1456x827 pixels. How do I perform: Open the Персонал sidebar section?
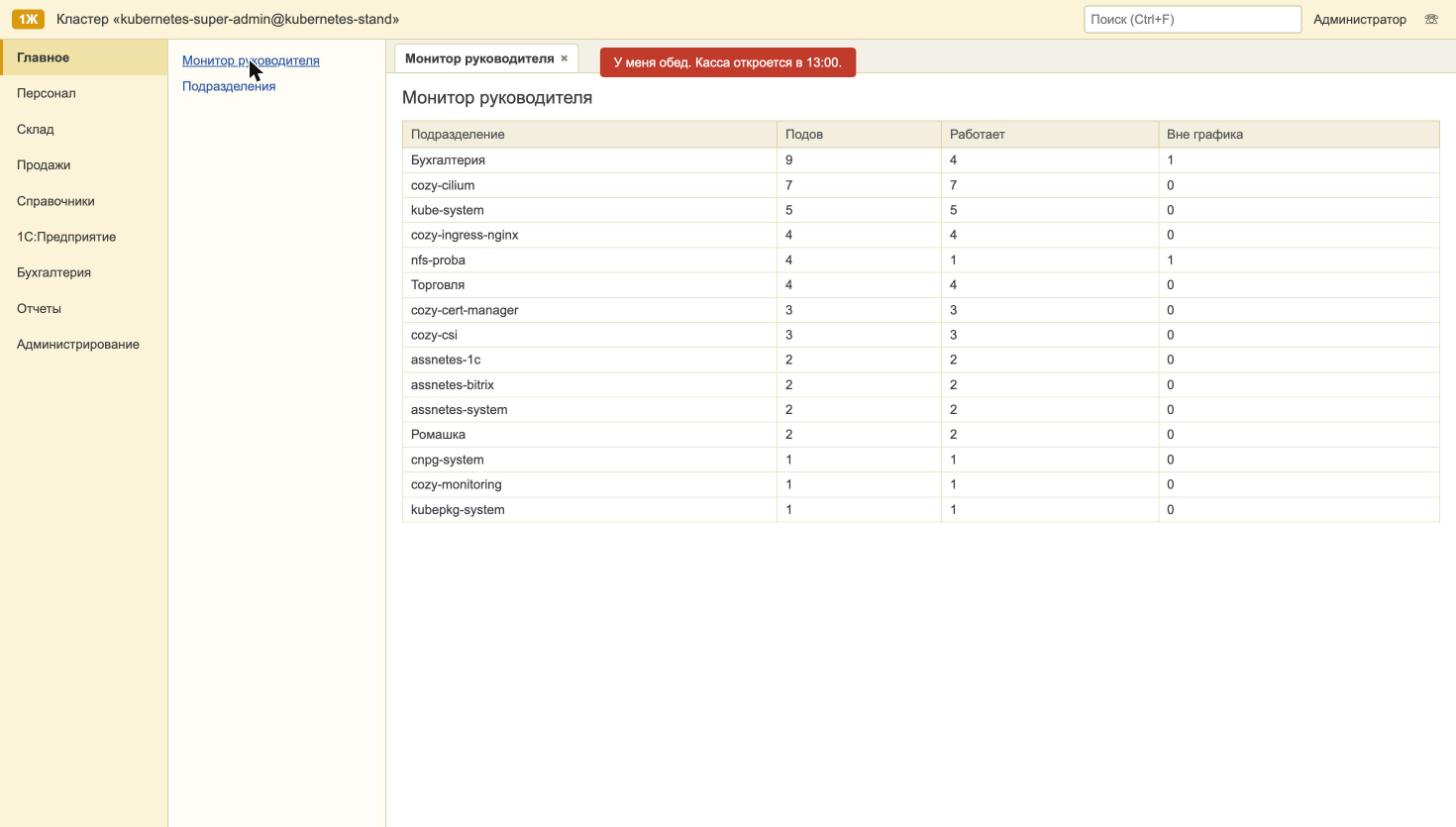tap(84, 93)
